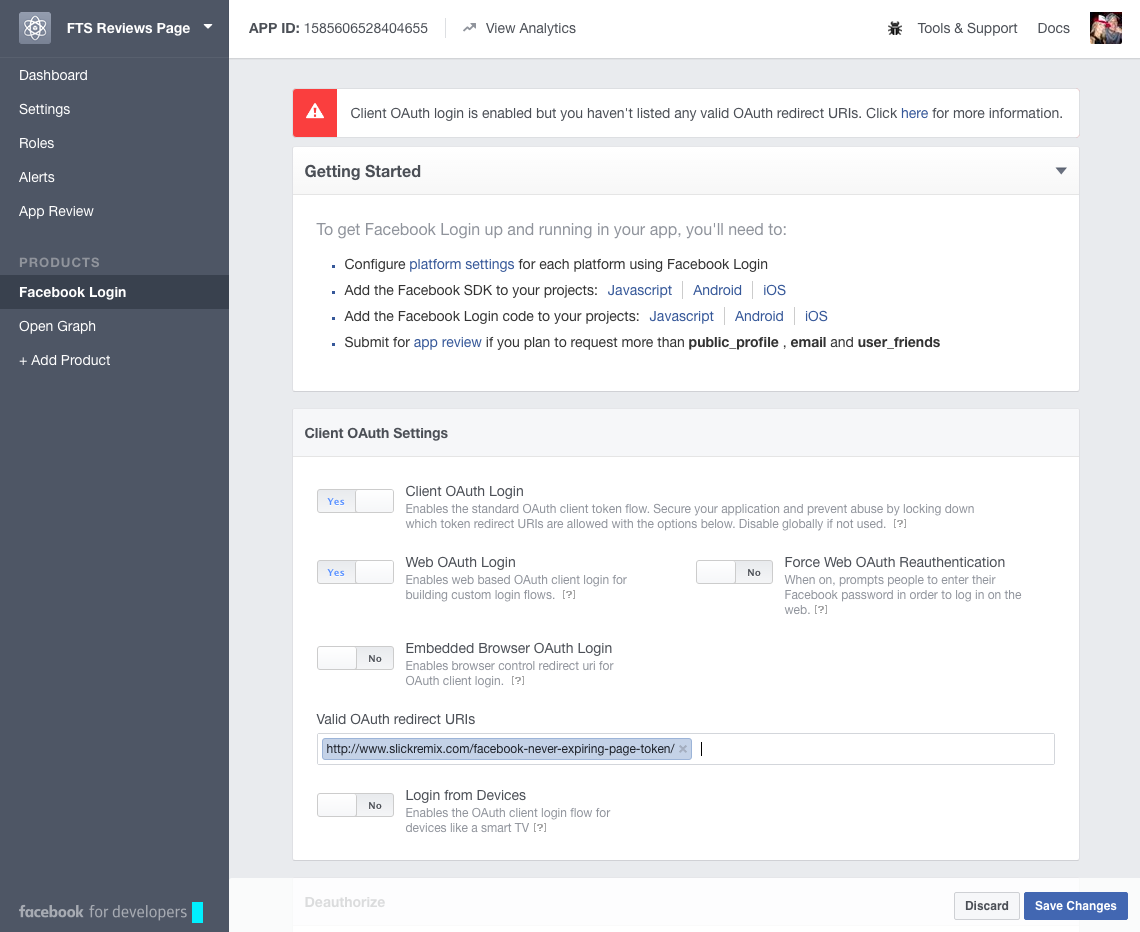Click help [?] for Force Web OAuth Reauthentication
Screen dimensions: 1140x932
point(821,610)
